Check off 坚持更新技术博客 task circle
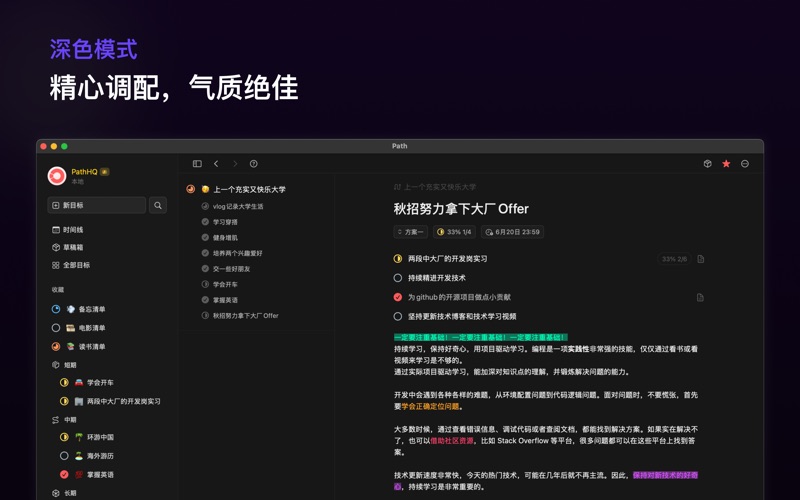The height and width of the screenshot is (500, 800). click(x=398, y=316)
